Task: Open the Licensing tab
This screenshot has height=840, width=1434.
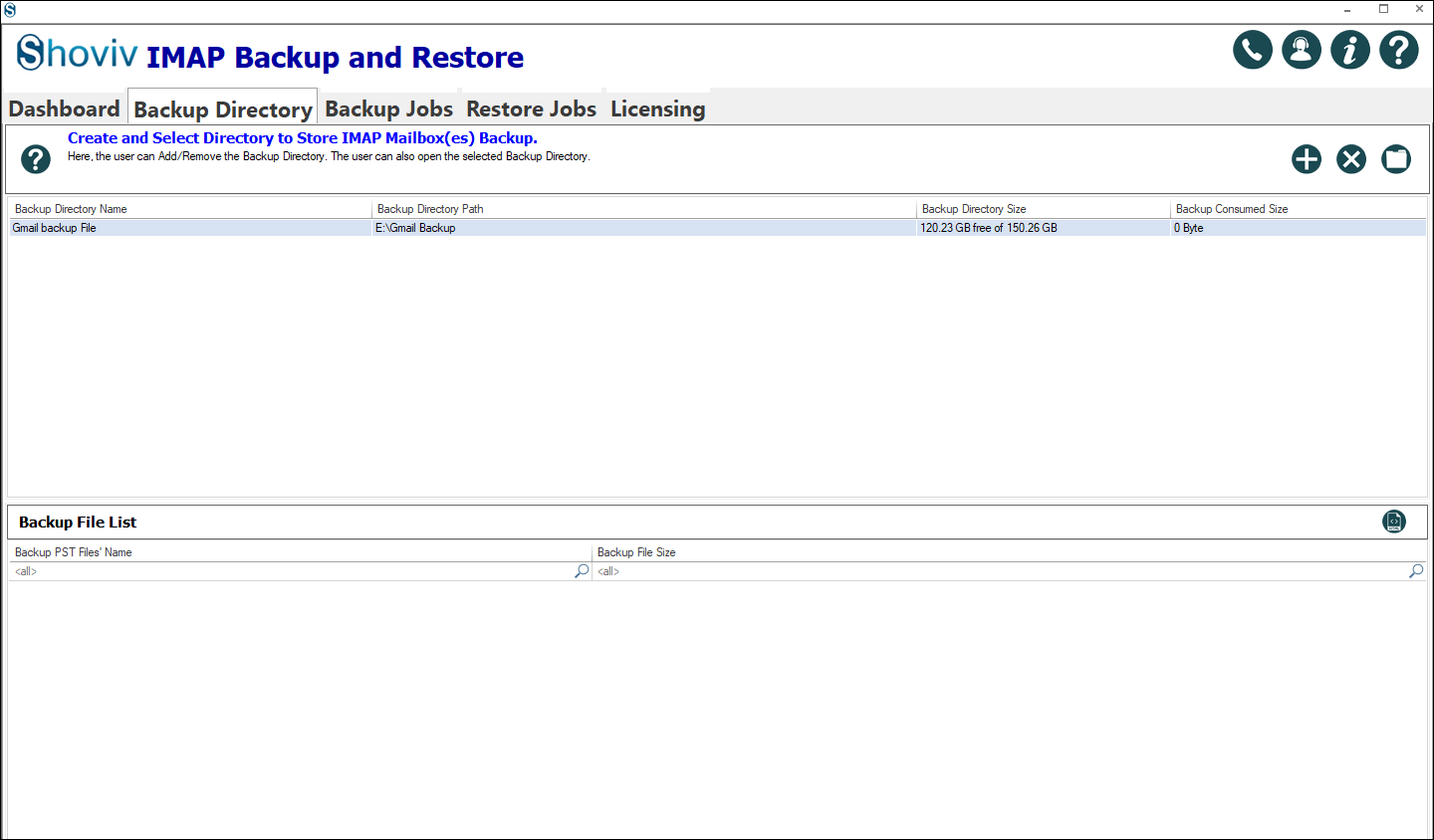Action: (x=658, y=108)
